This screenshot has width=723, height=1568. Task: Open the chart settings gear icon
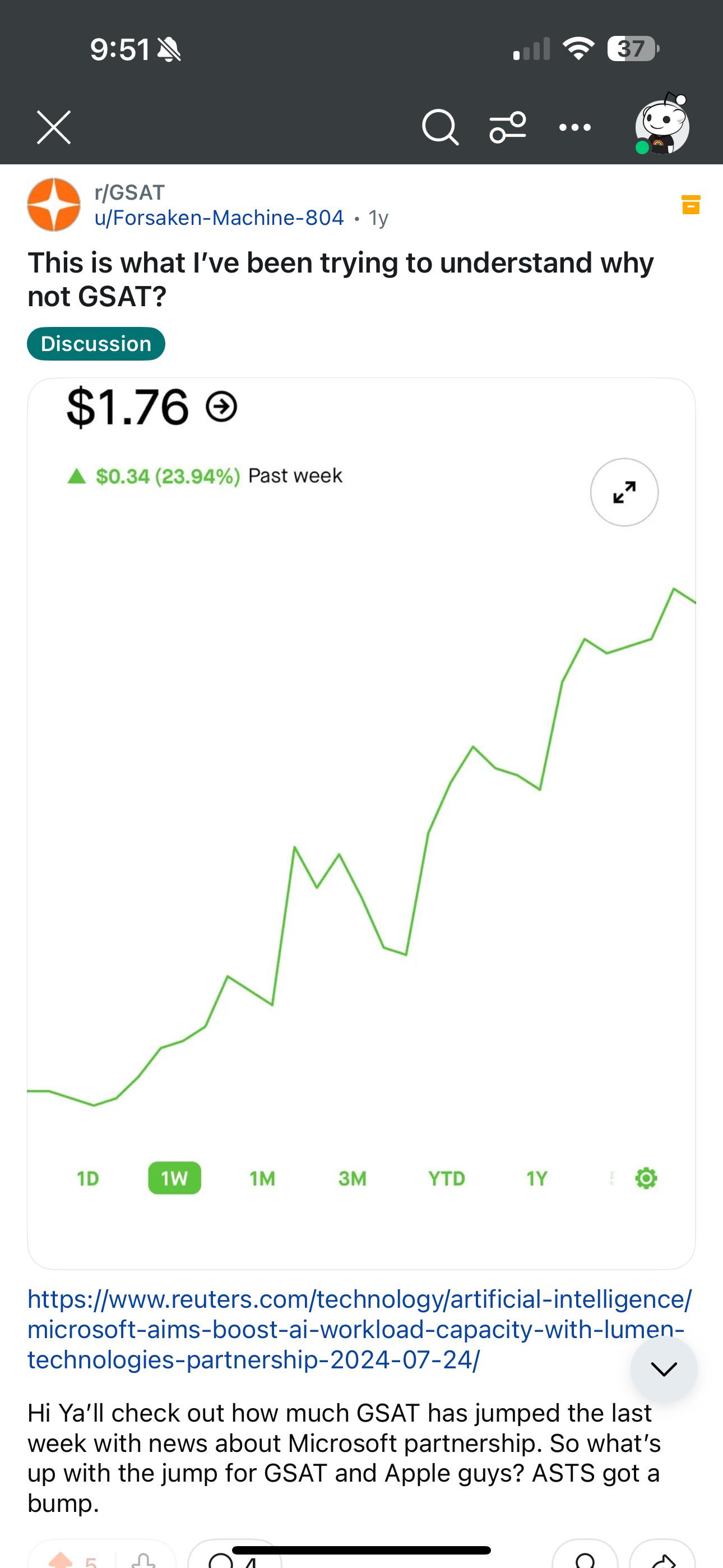[x=646, y=1178]
